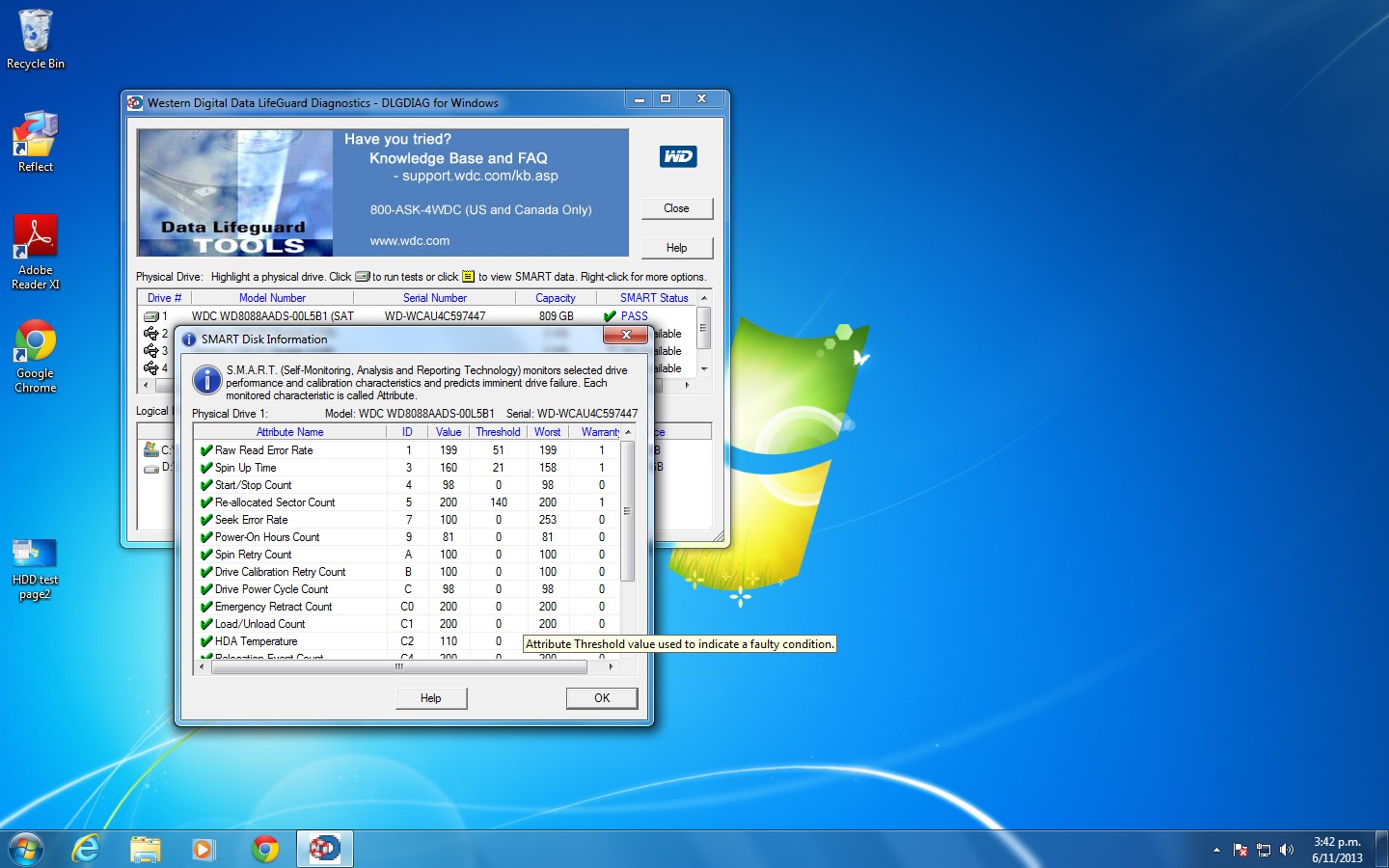Viewport: 1389px width, 868px height.
Task: Click the Close button in the DLGDIAG window
Action: pyautogui.click(x=677, y=208)
